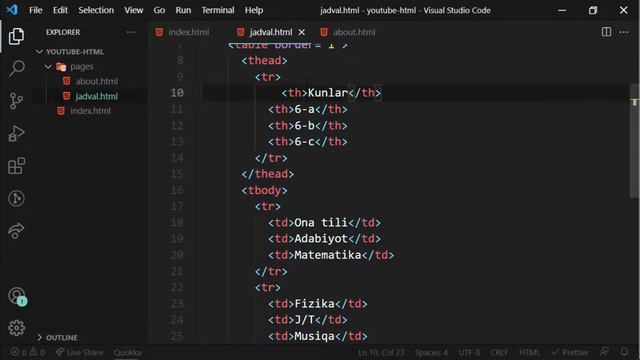Open the Search view

pyautogui.click(x=16, y=68)
